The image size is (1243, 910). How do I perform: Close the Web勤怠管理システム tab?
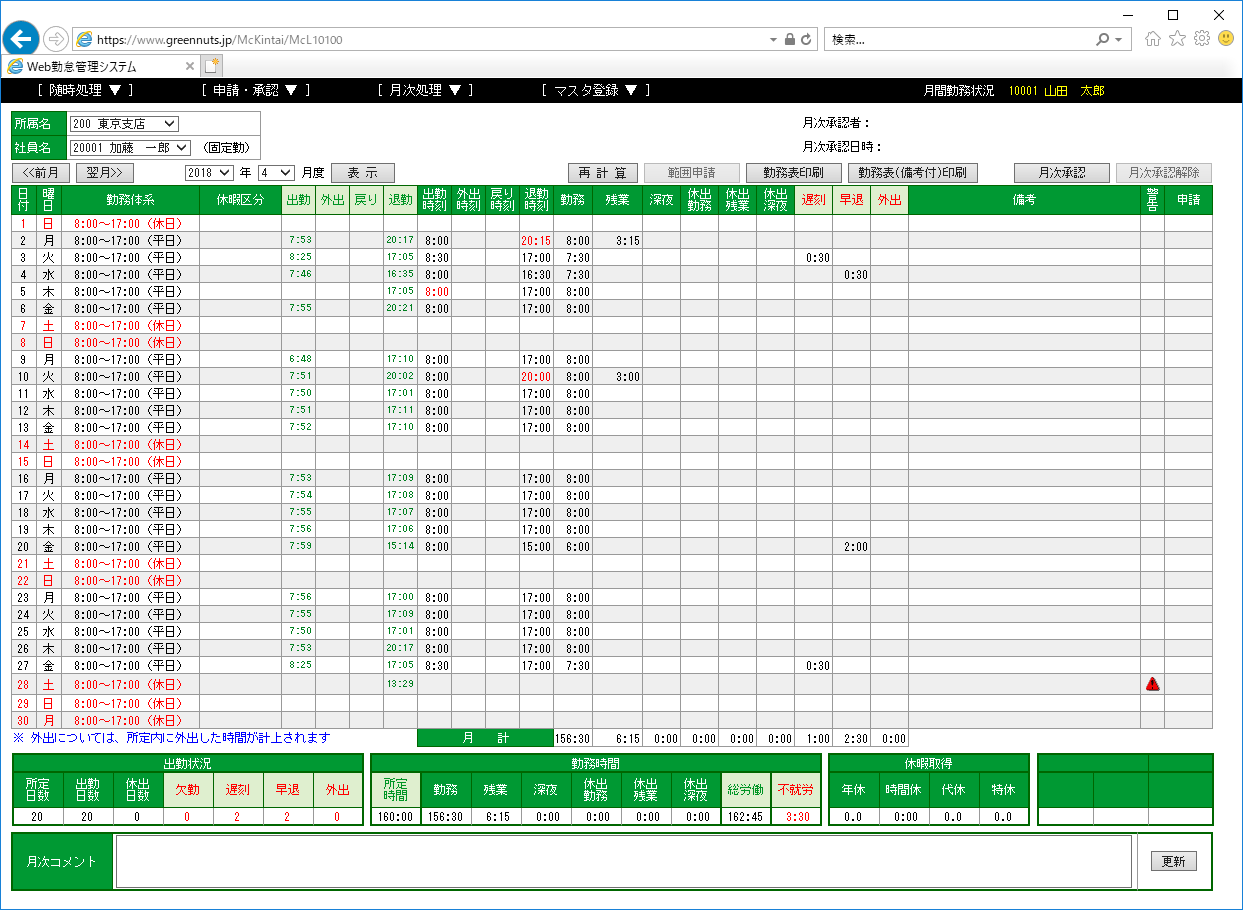coord(190,66)
